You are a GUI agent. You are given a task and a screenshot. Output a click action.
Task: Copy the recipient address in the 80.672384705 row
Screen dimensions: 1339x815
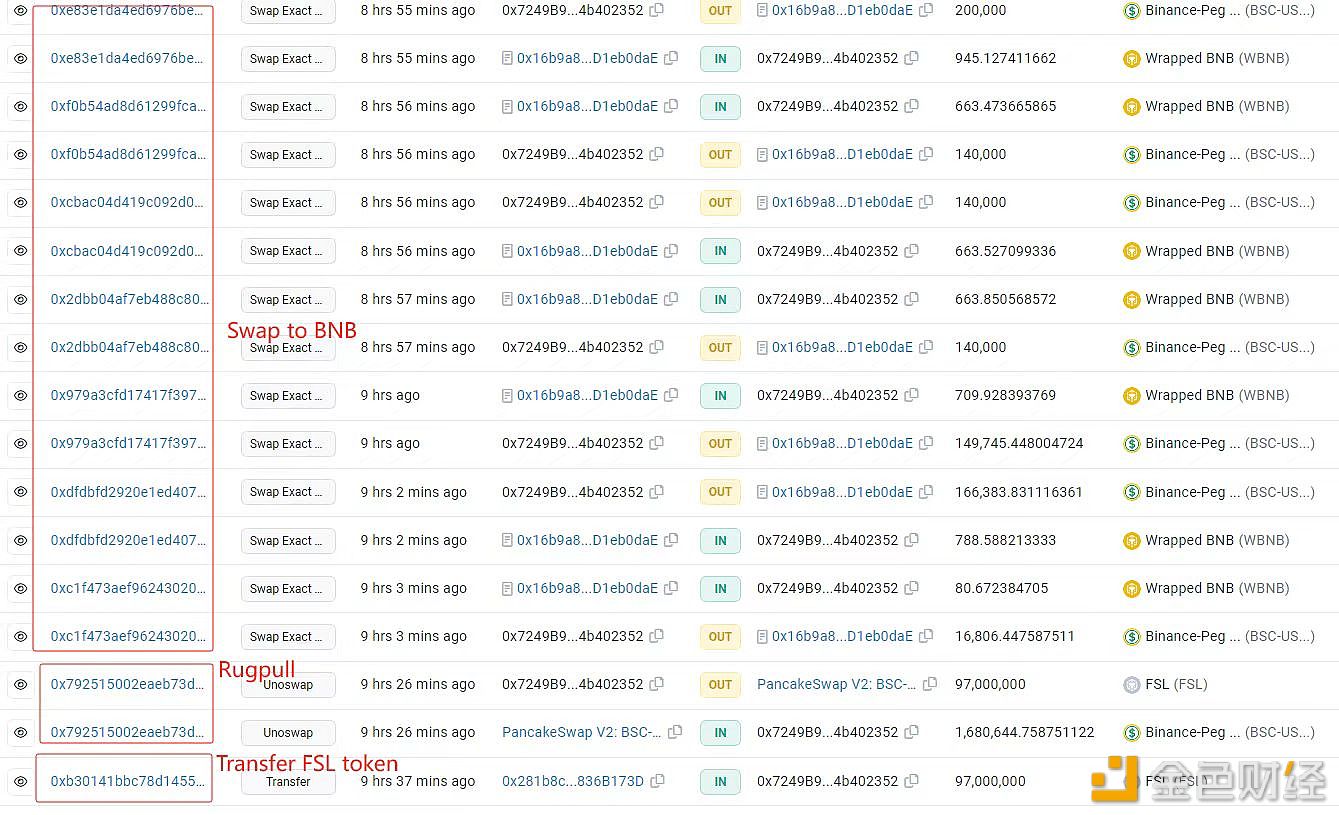pos(911,589)
